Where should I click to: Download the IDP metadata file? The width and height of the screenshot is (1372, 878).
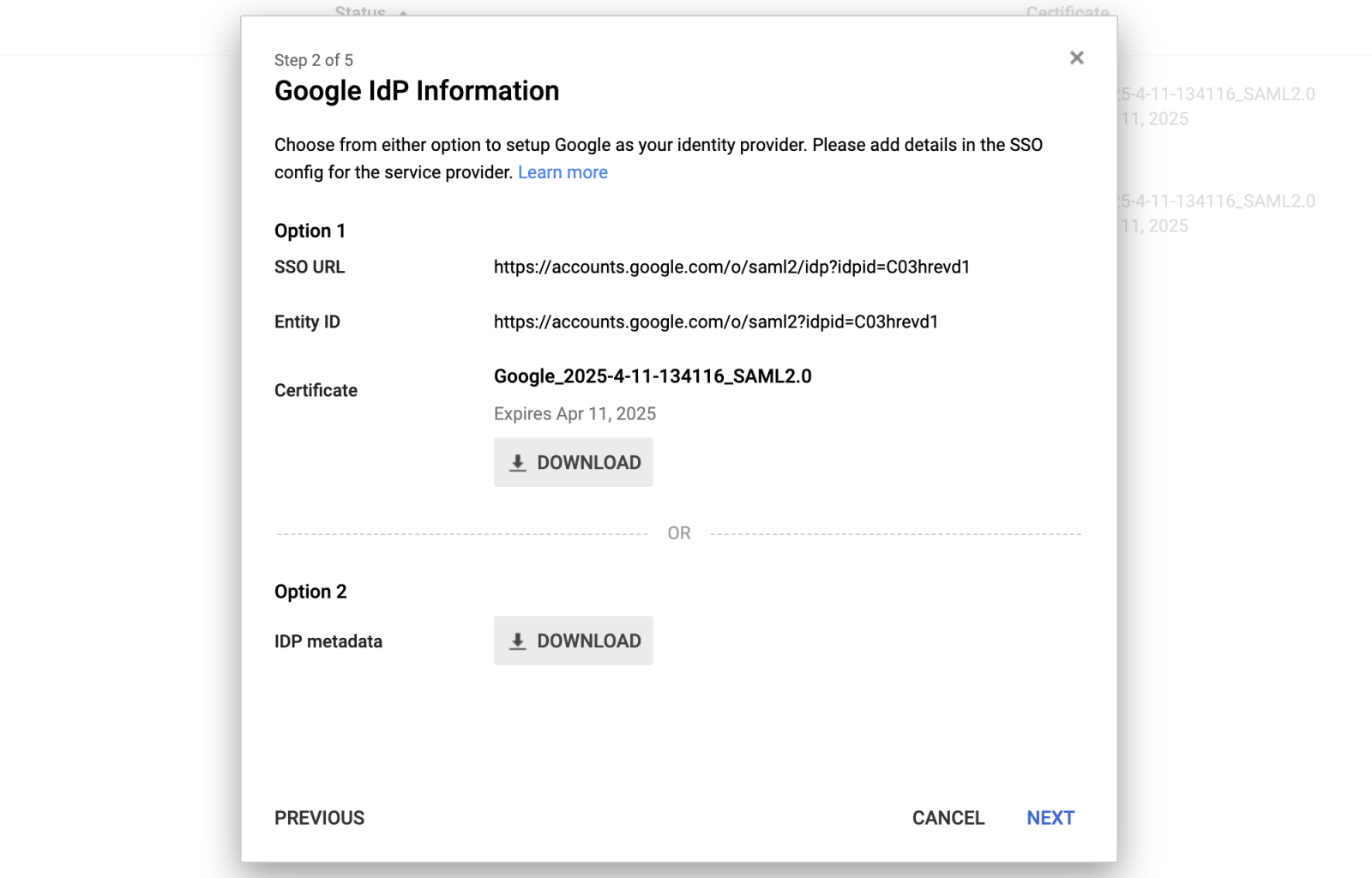[x=573, y=640]
